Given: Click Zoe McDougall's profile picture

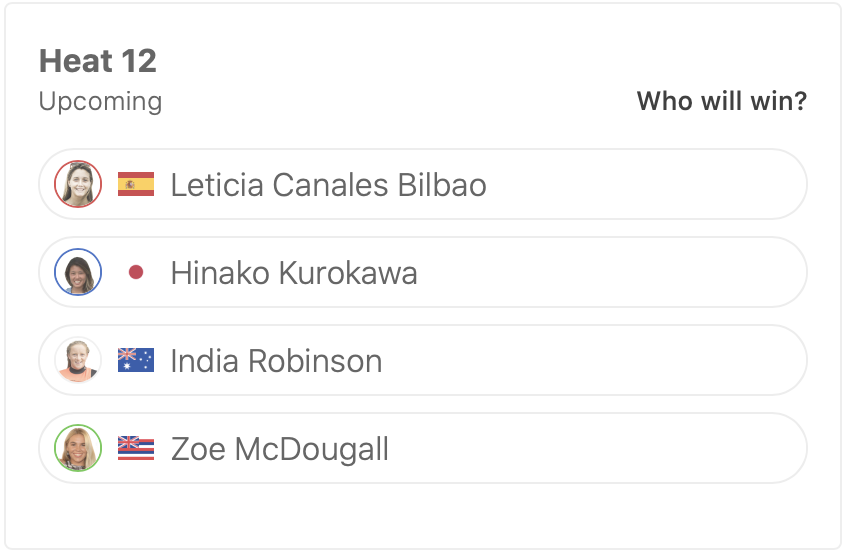Looking at the screenshot, I should 78,449.
